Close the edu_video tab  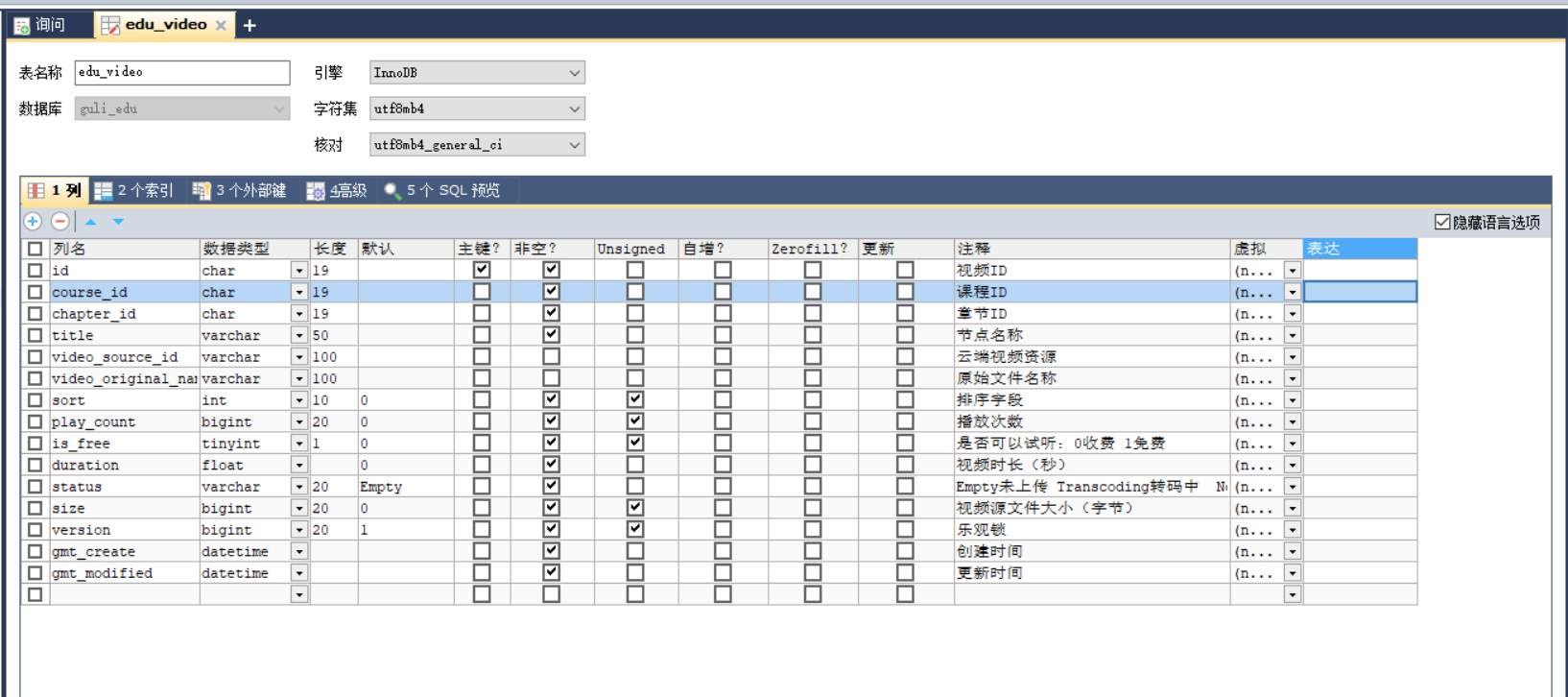click(221, 25)
